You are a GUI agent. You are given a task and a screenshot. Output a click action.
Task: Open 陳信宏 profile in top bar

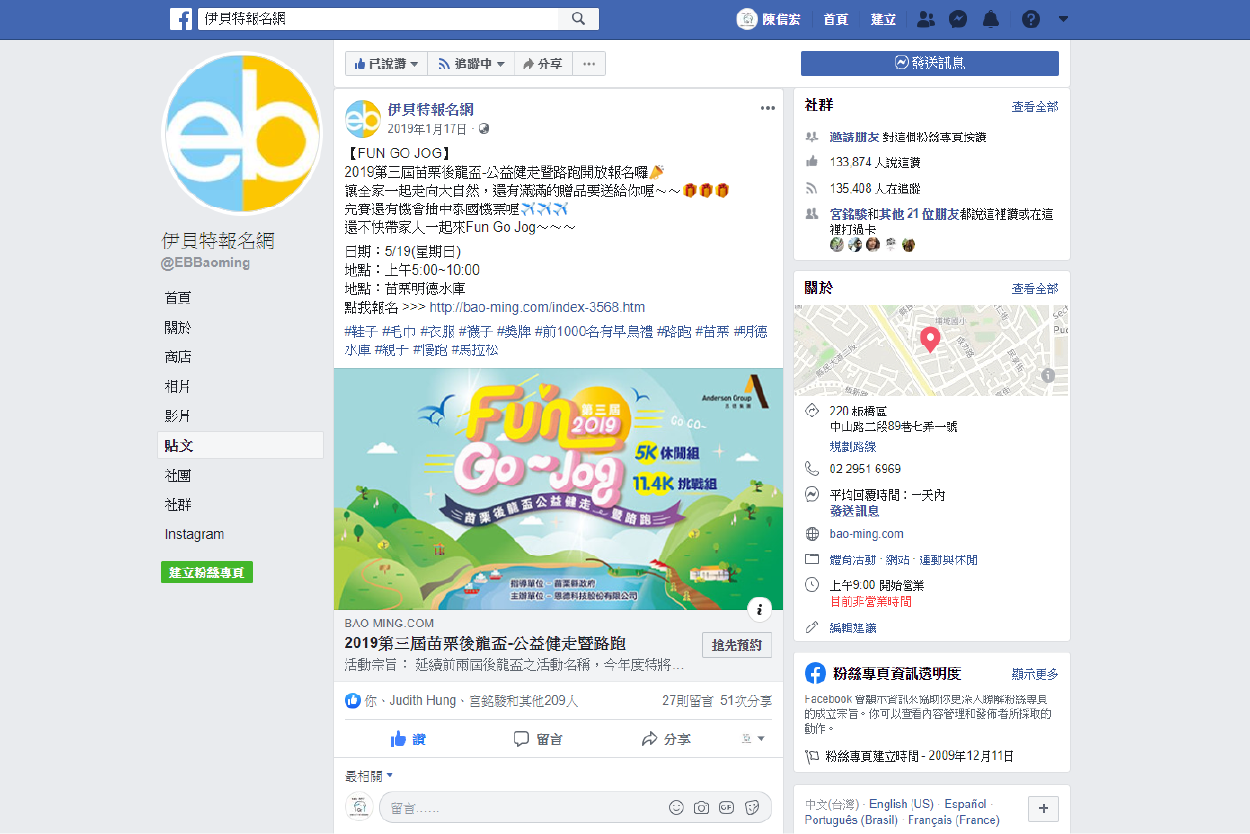768,19
